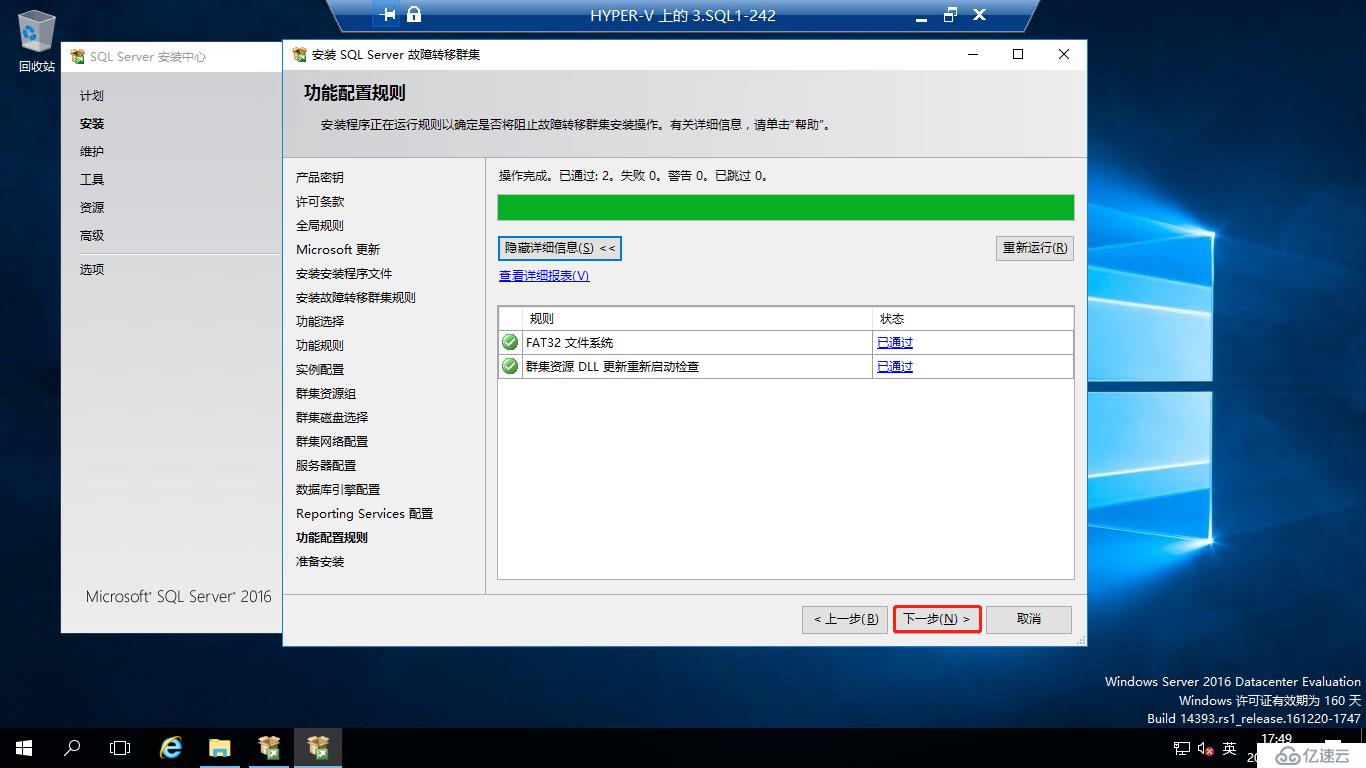Click the green rule-check progress bar
The image size is (1366, 768).
(x=786, y=207)
